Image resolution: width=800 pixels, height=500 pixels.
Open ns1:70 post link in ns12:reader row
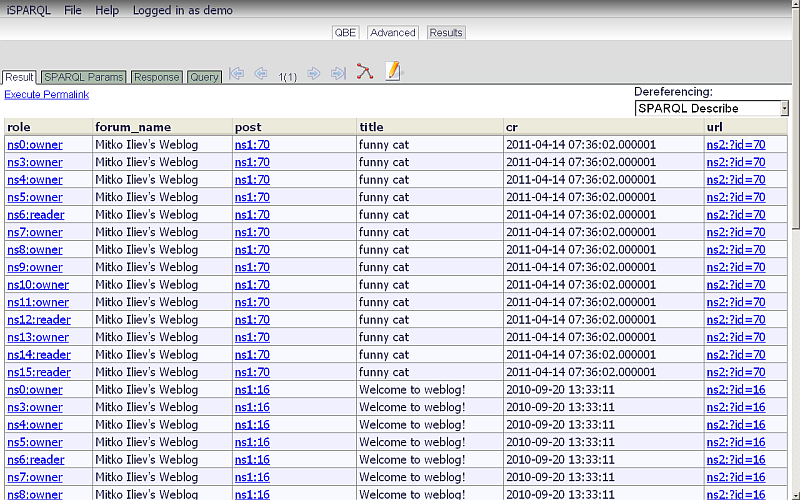click(252, 320)
